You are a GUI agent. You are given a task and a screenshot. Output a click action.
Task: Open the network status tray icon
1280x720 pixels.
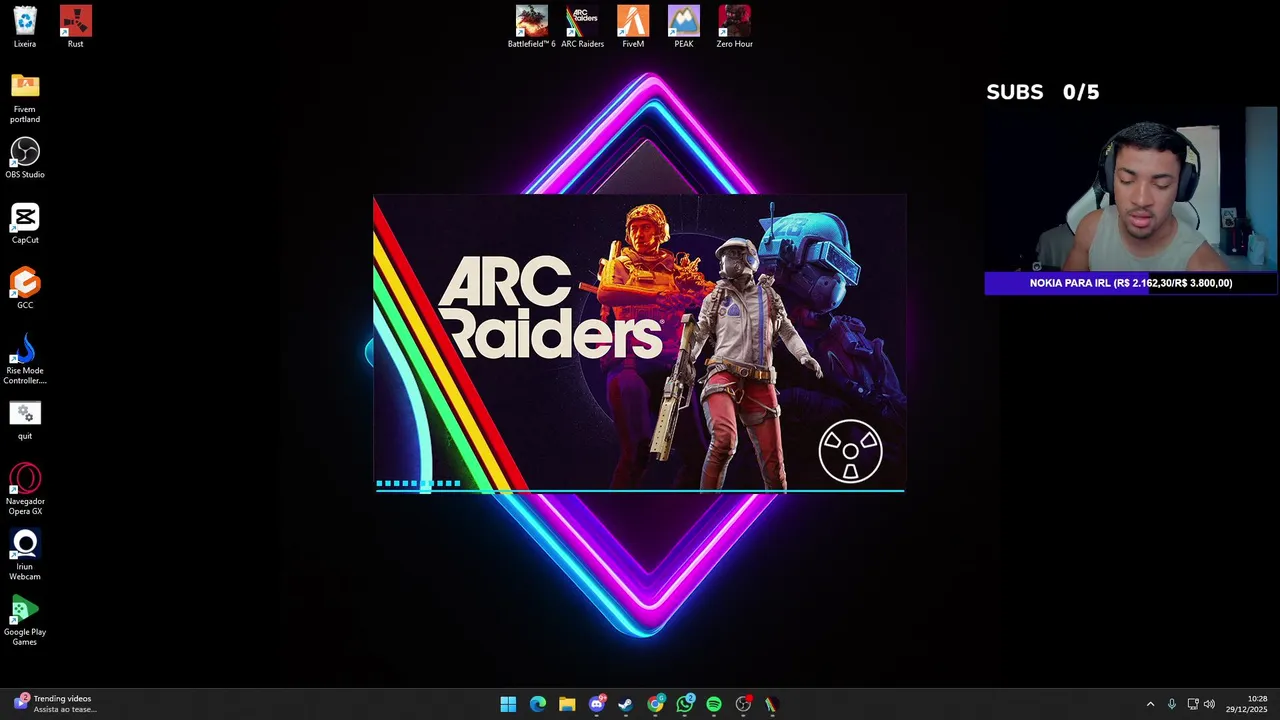[x=1193, y=704]
